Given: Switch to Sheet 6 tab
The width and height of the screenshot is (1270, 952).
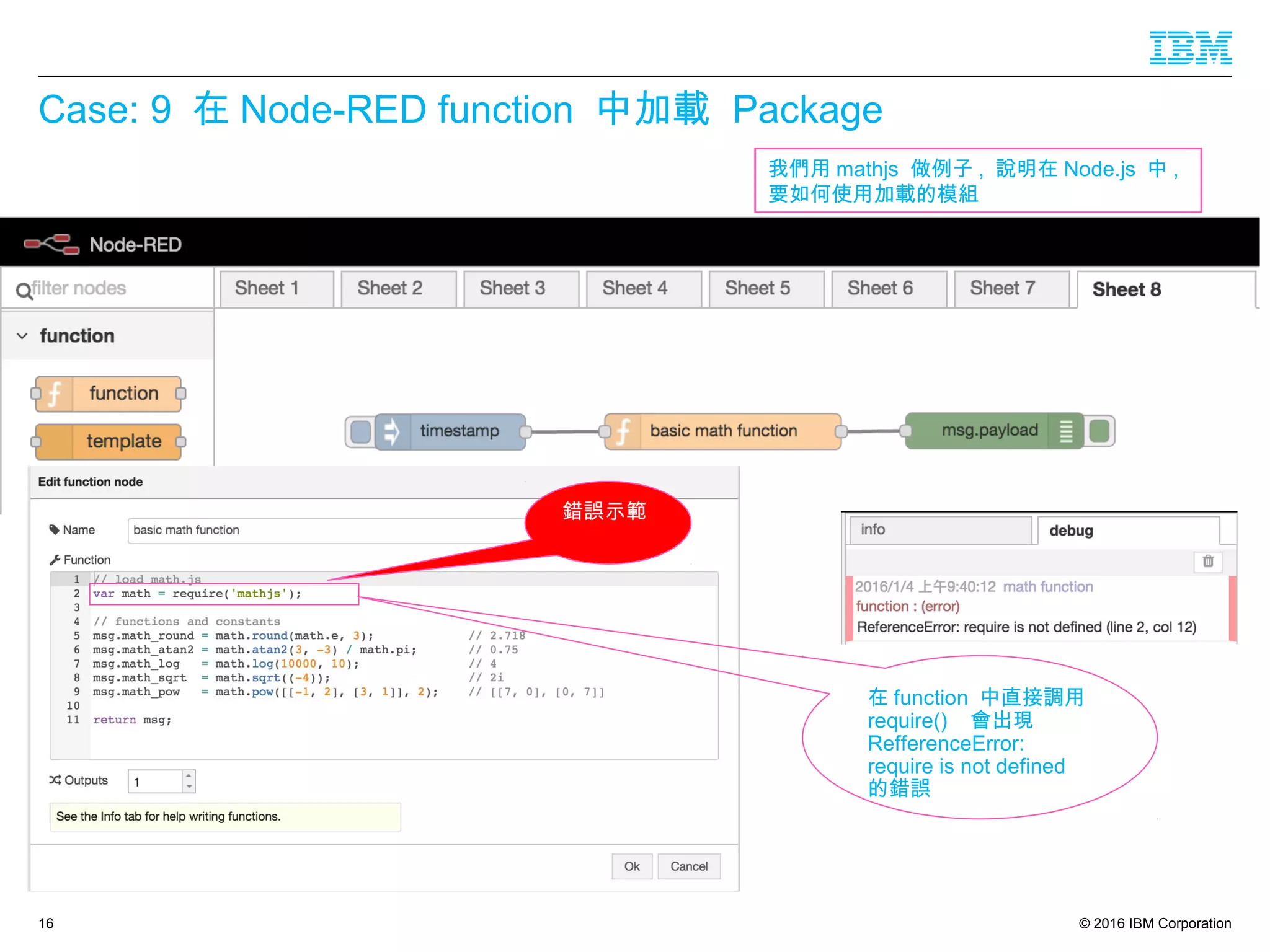Looking at the screenshot, I should click(889, 289).
